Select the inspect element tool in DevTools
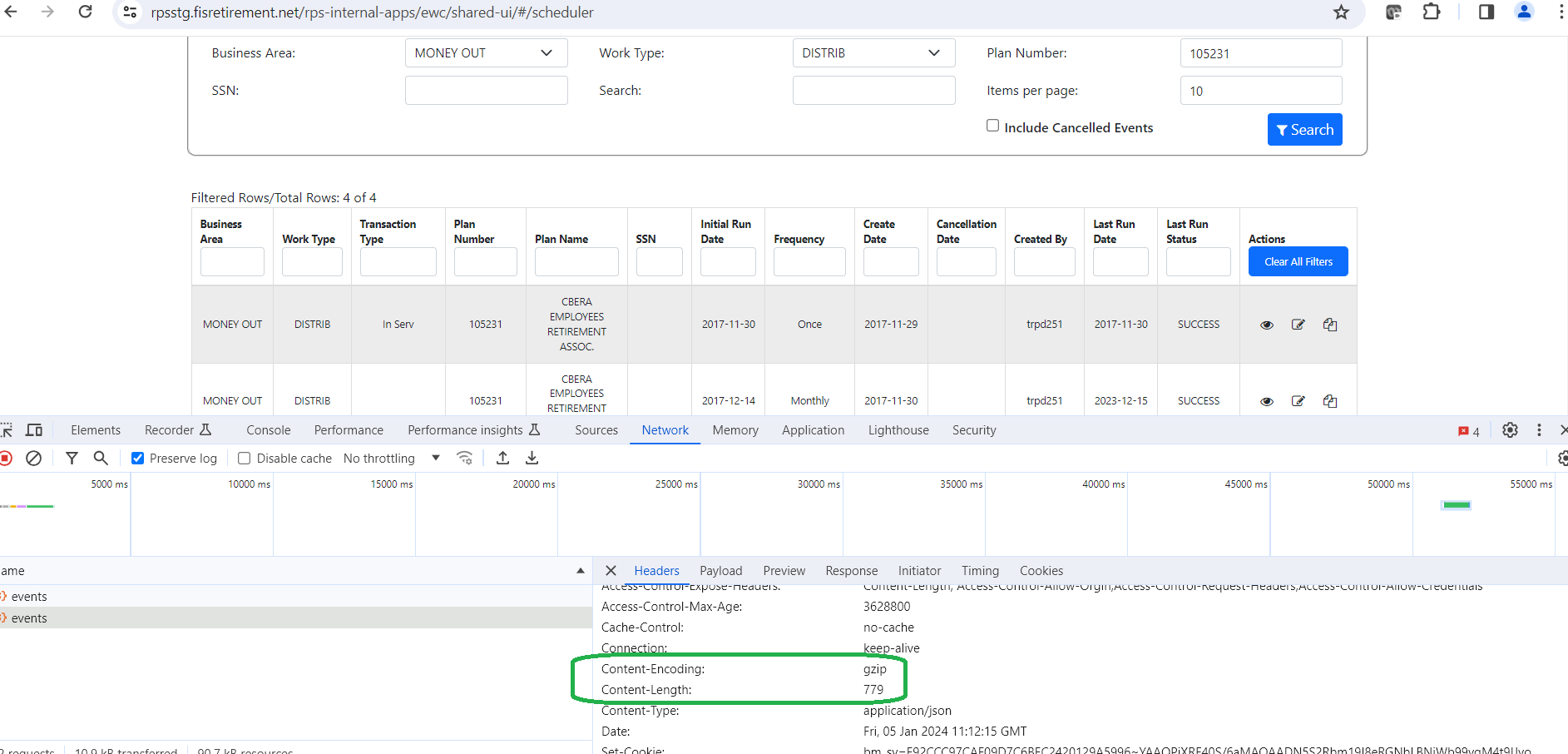The width and height of the screenshot is (1568, 754). pos(7,429)
